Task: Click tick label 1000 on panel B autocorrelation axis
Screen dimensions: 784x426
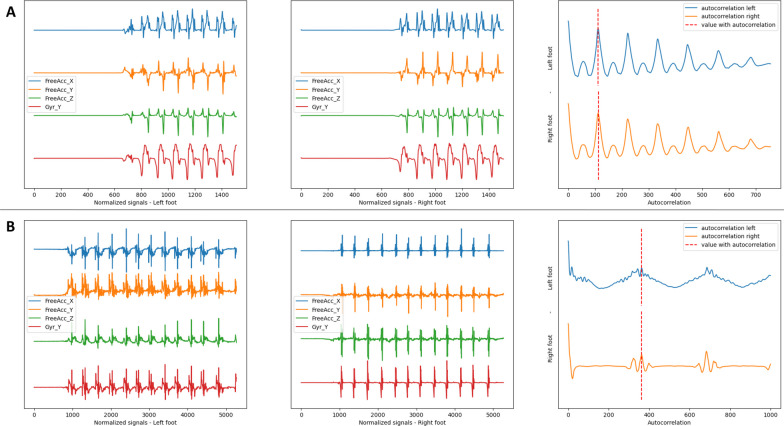Action: pos(770,415)
